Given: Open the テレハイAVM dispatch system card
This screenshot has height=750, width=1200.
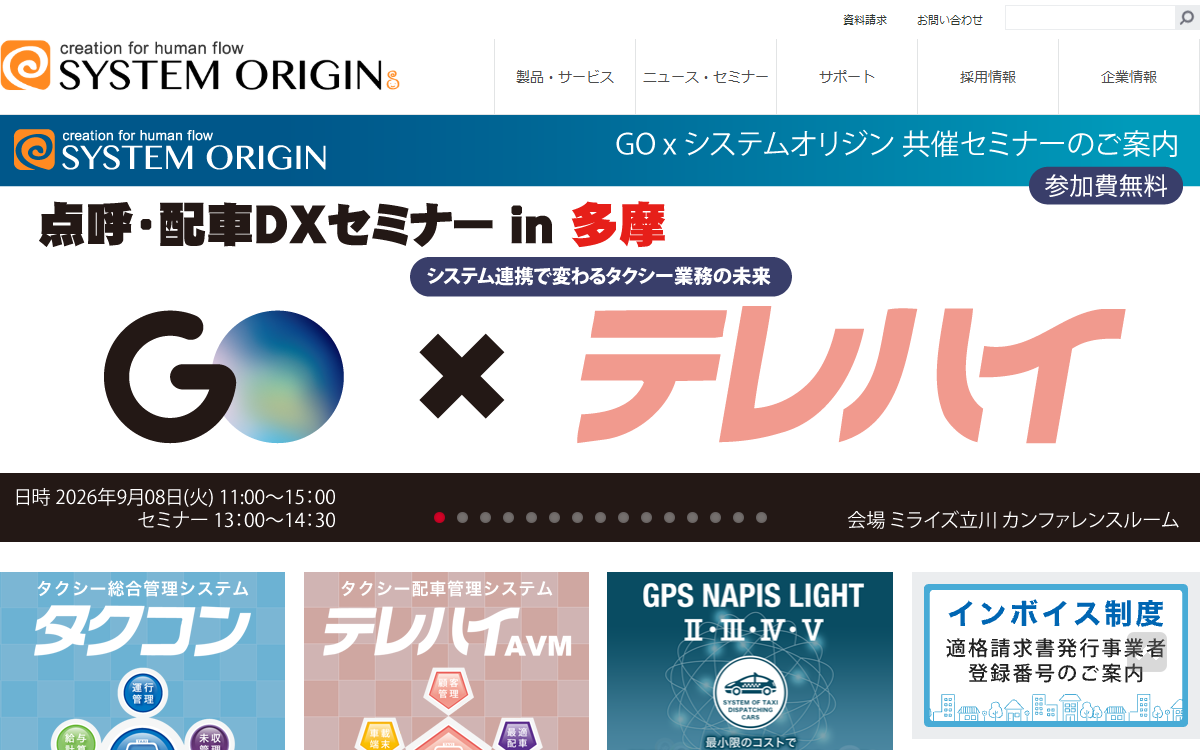Looking at the screenshot, I should click(446, 661).
